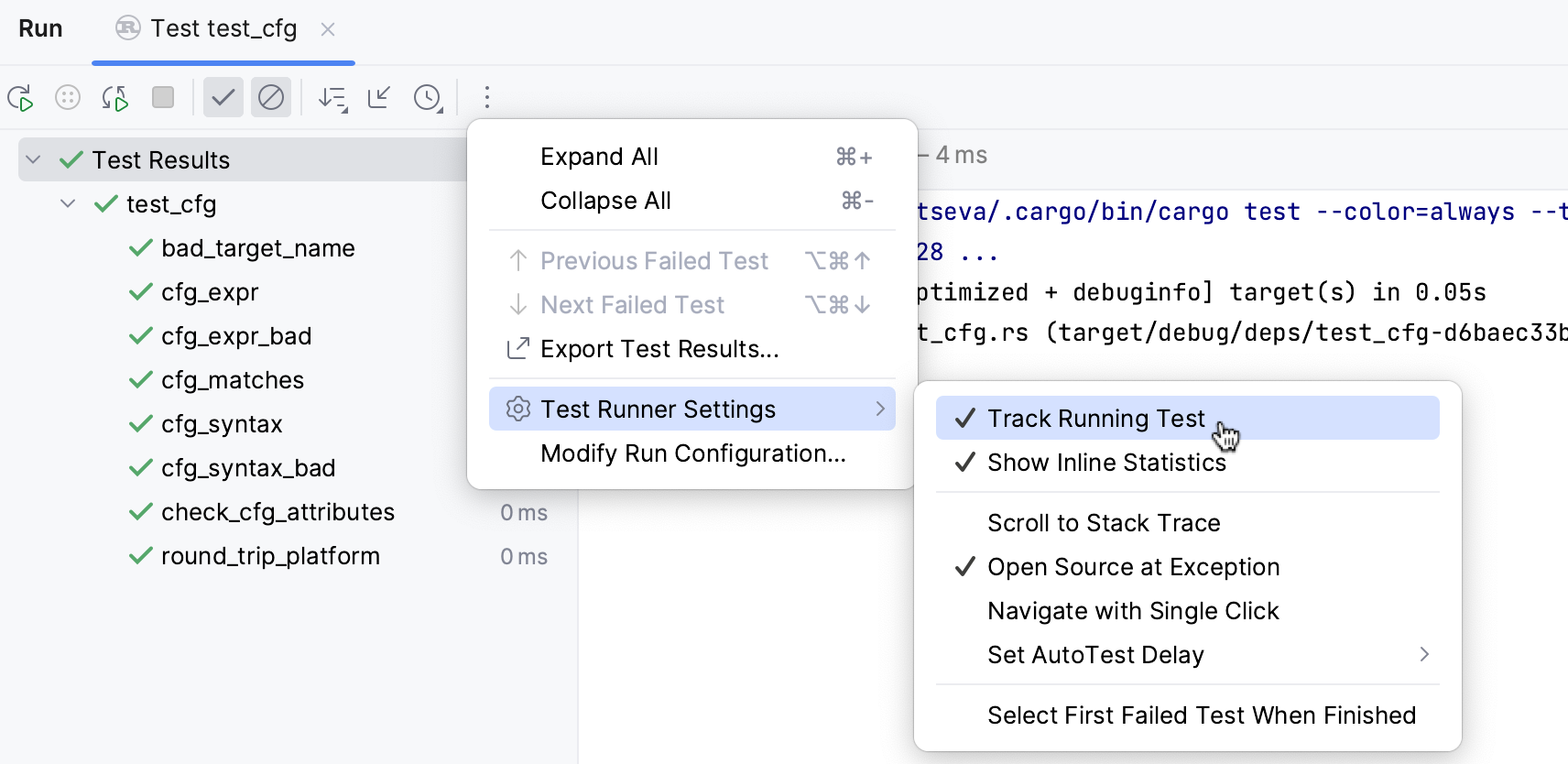Screen dimensions: 1568x764
Task: Collapse the test_cfg tree node
Action: (x=67, y=203)
